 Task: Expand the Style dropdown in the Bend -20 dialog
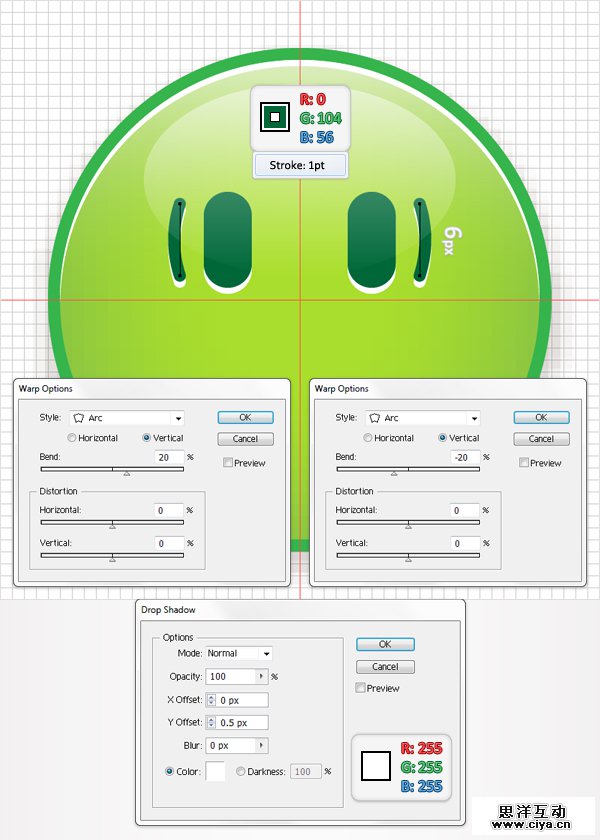tap(474, 418)
